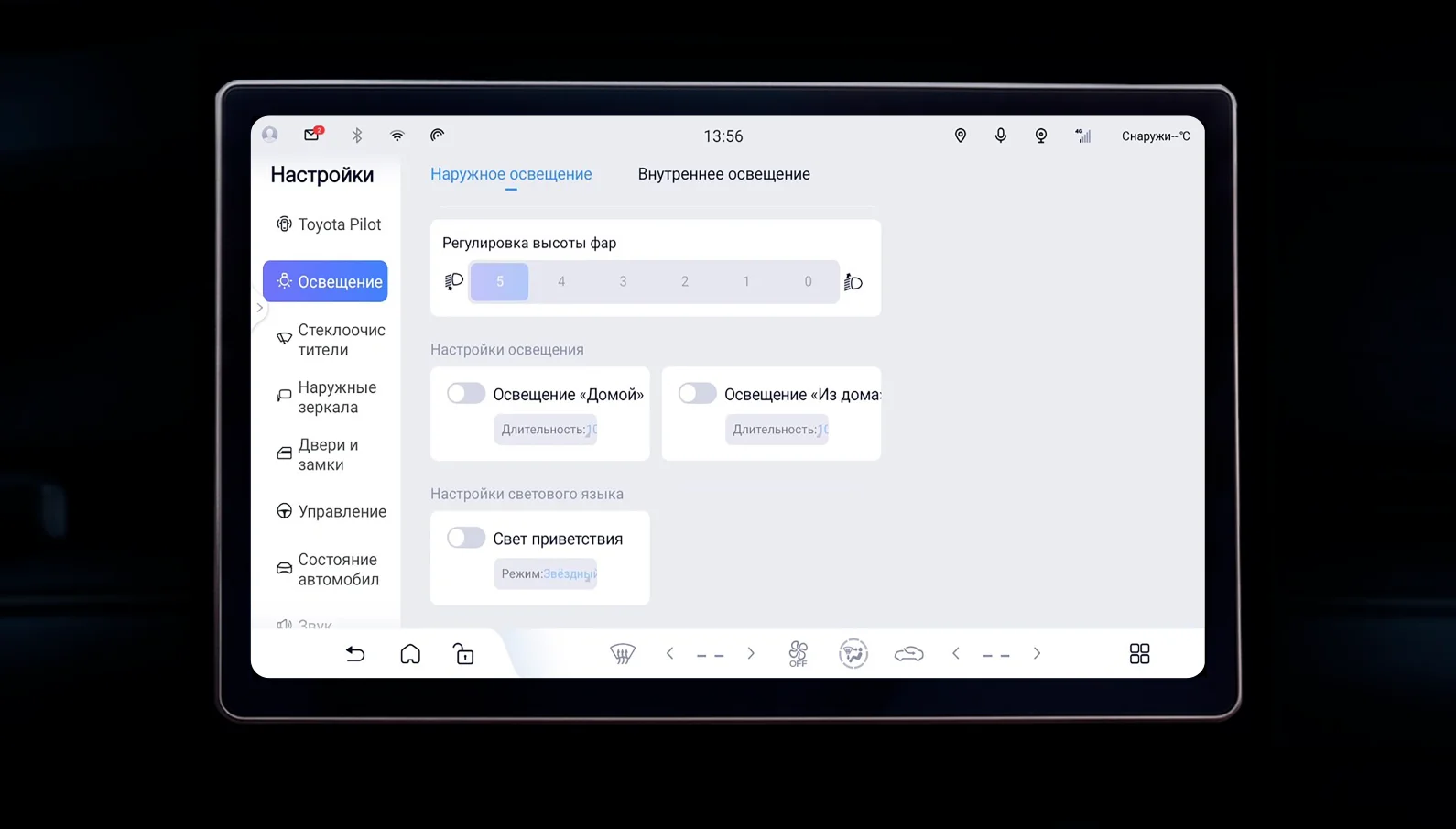Tap the Снаружи temperature readout
Screen dimensions: 1456x829
point(1156,136)
